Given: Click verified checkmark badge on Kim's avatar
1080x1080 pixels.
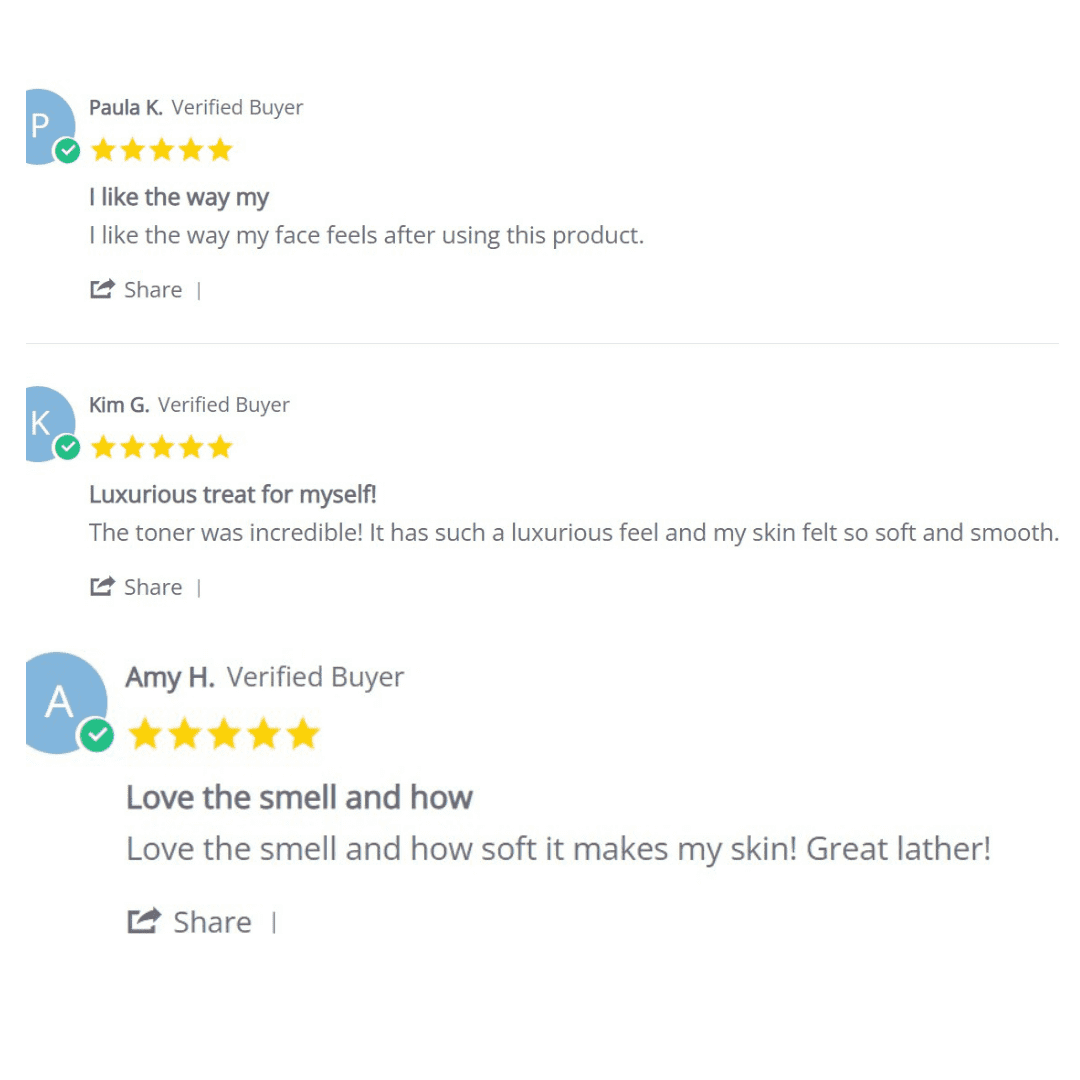Looking at the screenshot, I should pos(68,448).
